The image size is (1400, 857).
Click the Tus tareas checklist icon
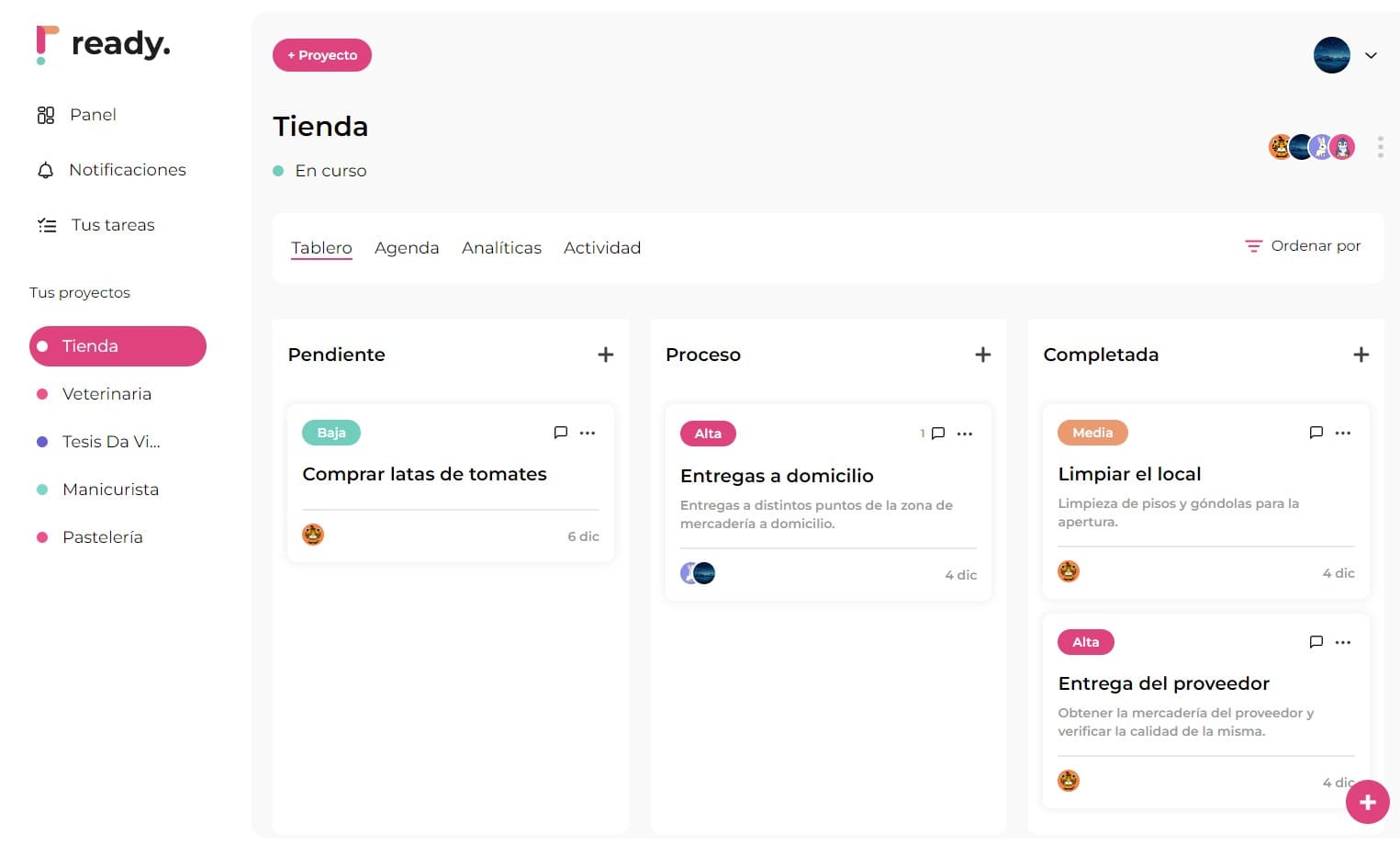(47, 225)
